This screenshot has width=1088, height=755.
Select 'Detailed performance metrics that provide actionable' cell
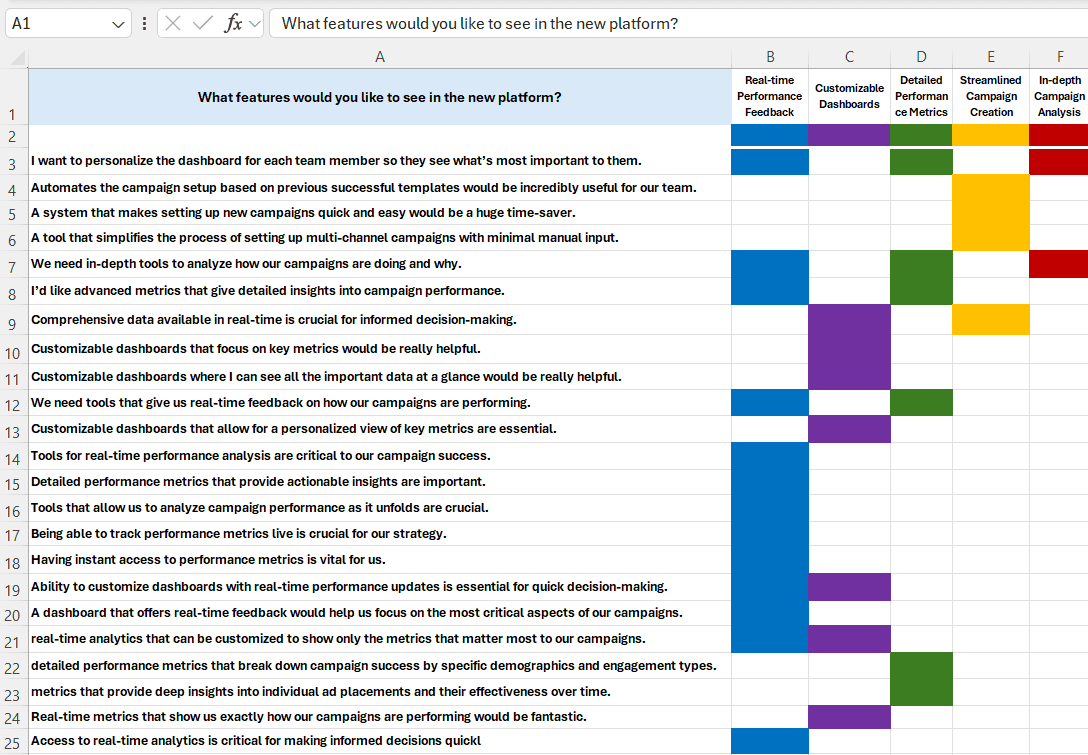380,482
